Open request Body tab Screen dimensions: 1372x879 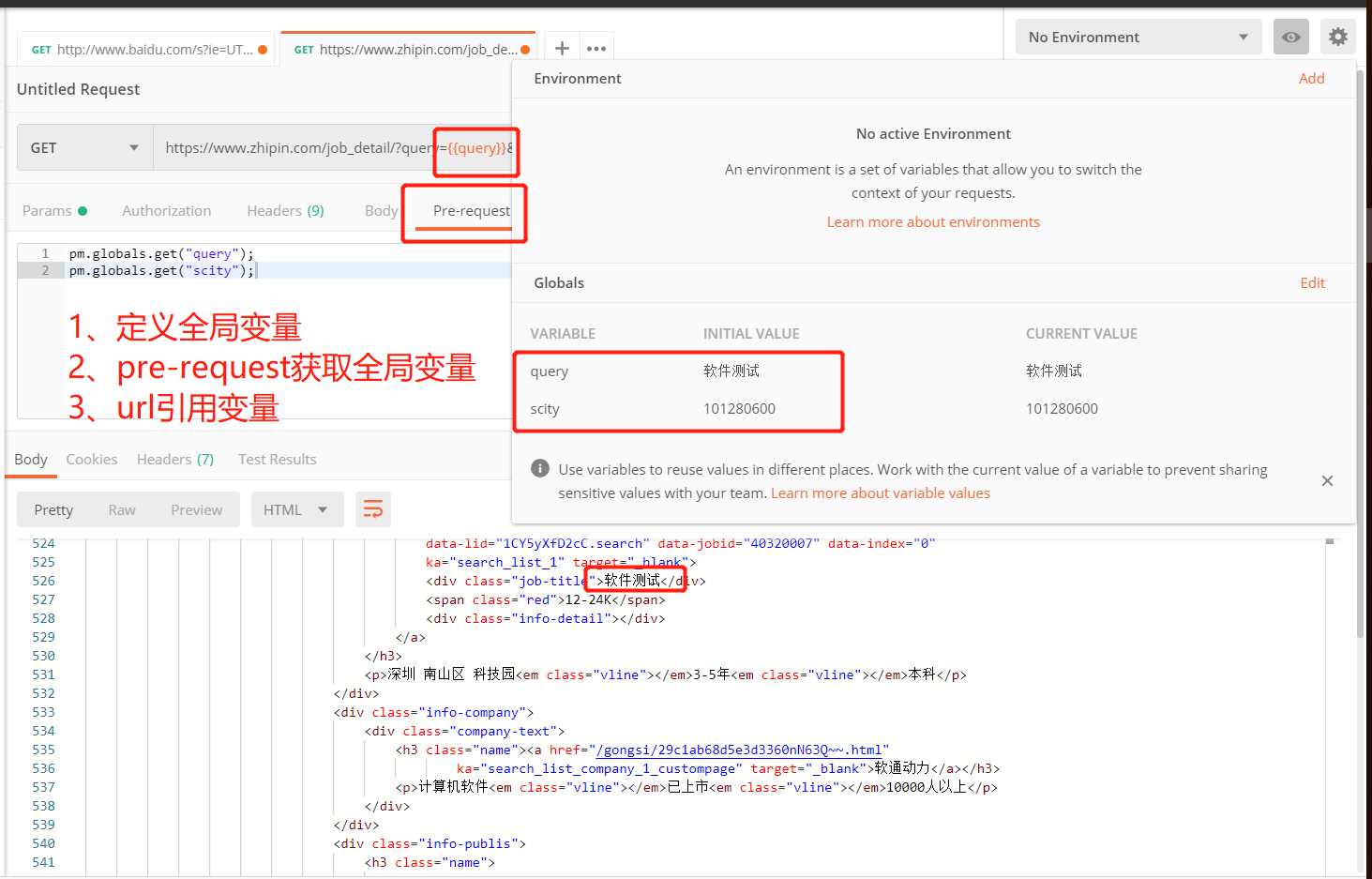tap(381, 211)
